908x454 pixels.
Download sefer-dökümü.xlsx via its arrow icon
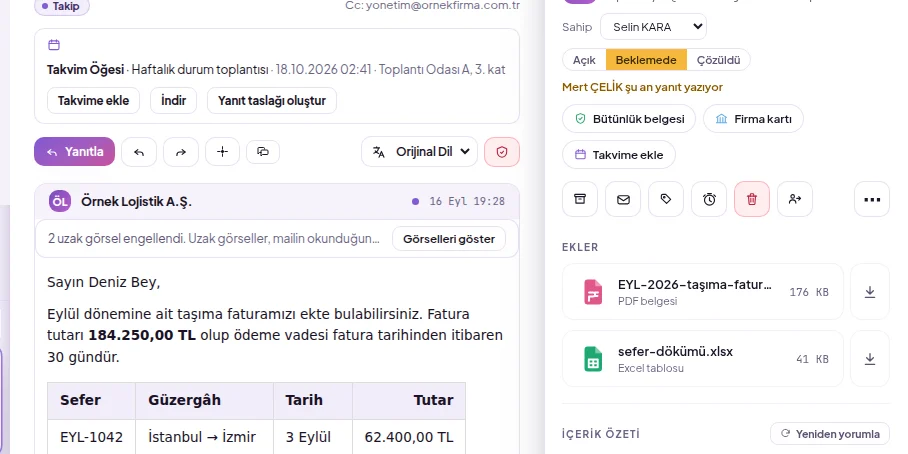coord(870,359)
